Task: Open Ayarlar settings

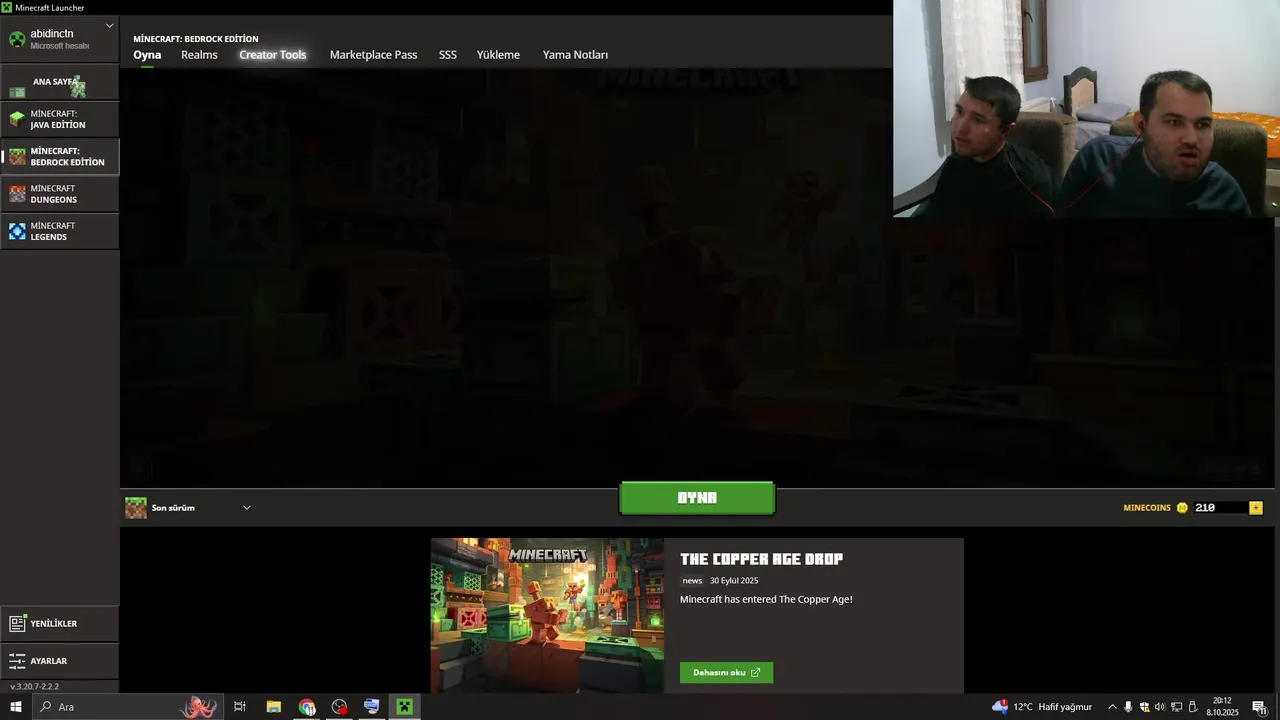Action: click(x=59, y=661)
